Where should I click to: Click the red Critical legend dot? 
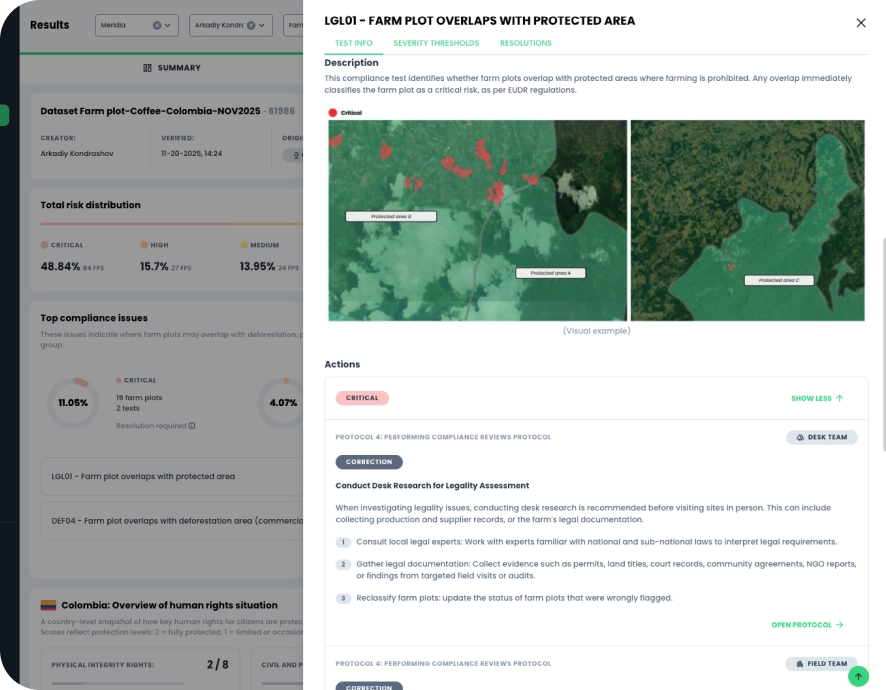(x=333, y=113)
